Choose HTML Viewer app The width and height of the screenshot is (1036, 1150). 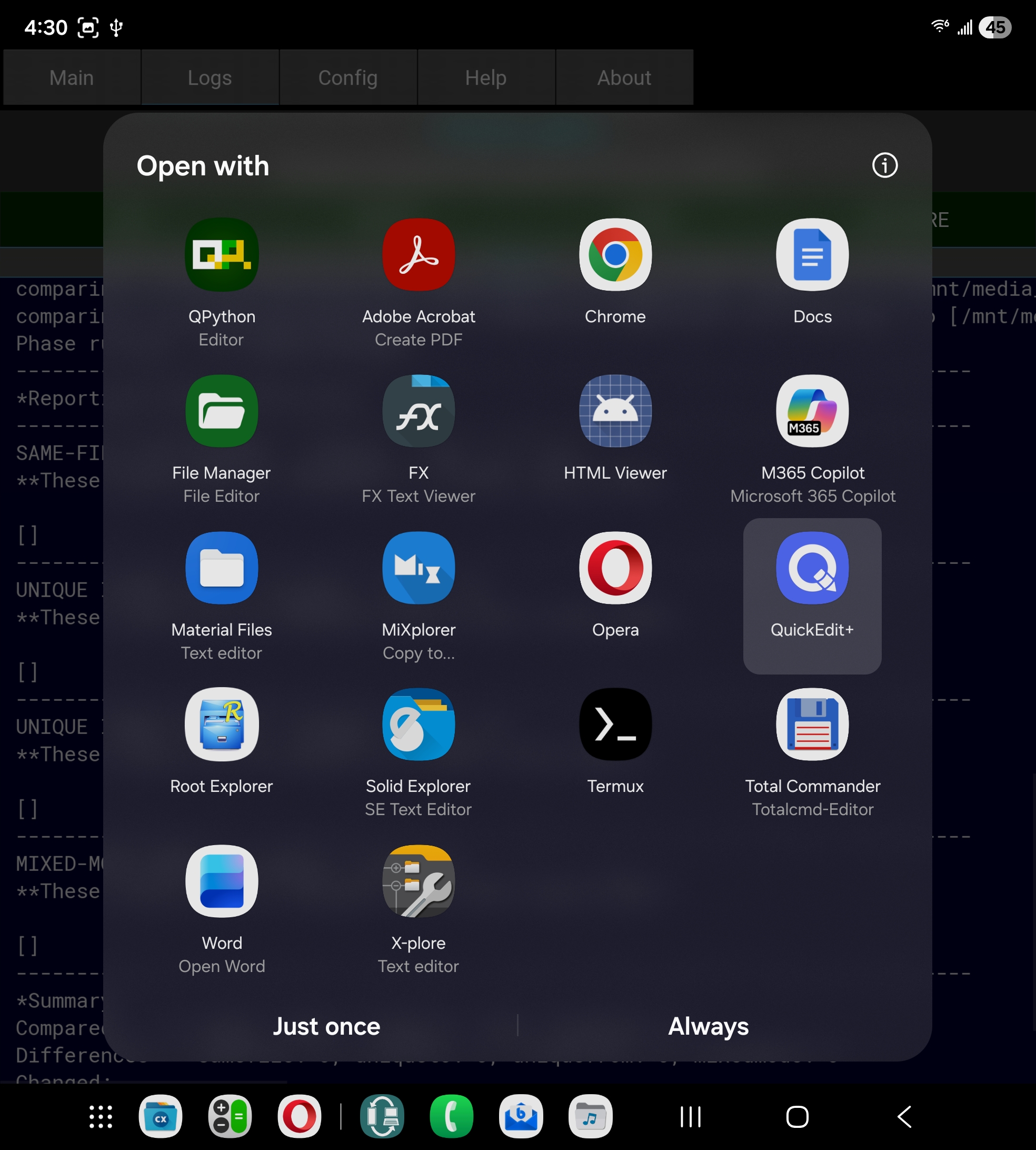[615, 412]
